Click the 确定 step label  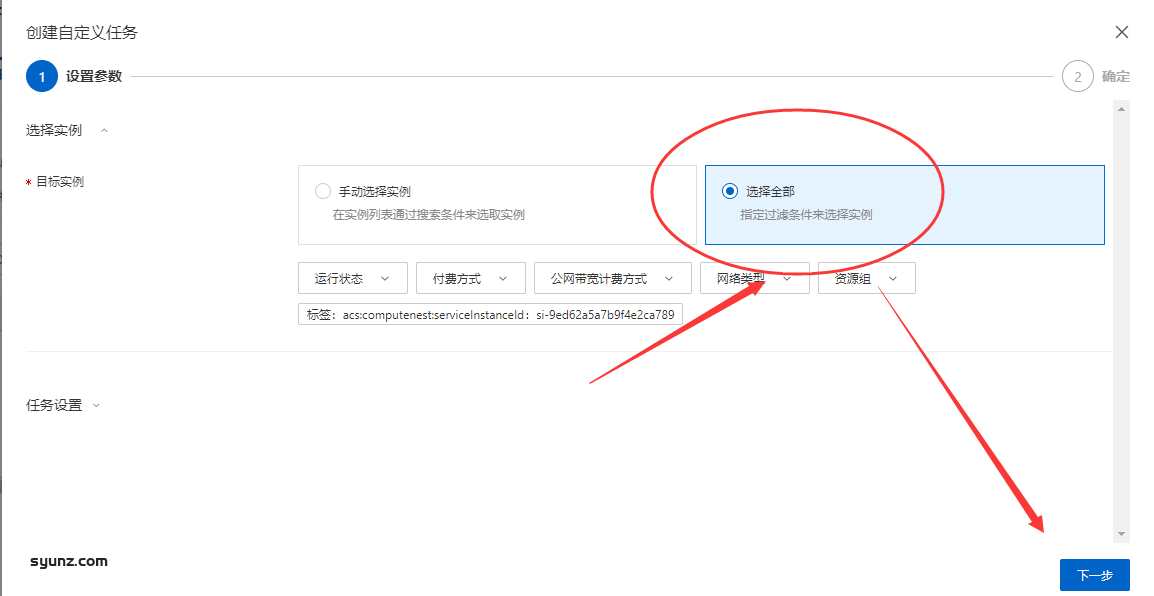tap(1116, 77)
